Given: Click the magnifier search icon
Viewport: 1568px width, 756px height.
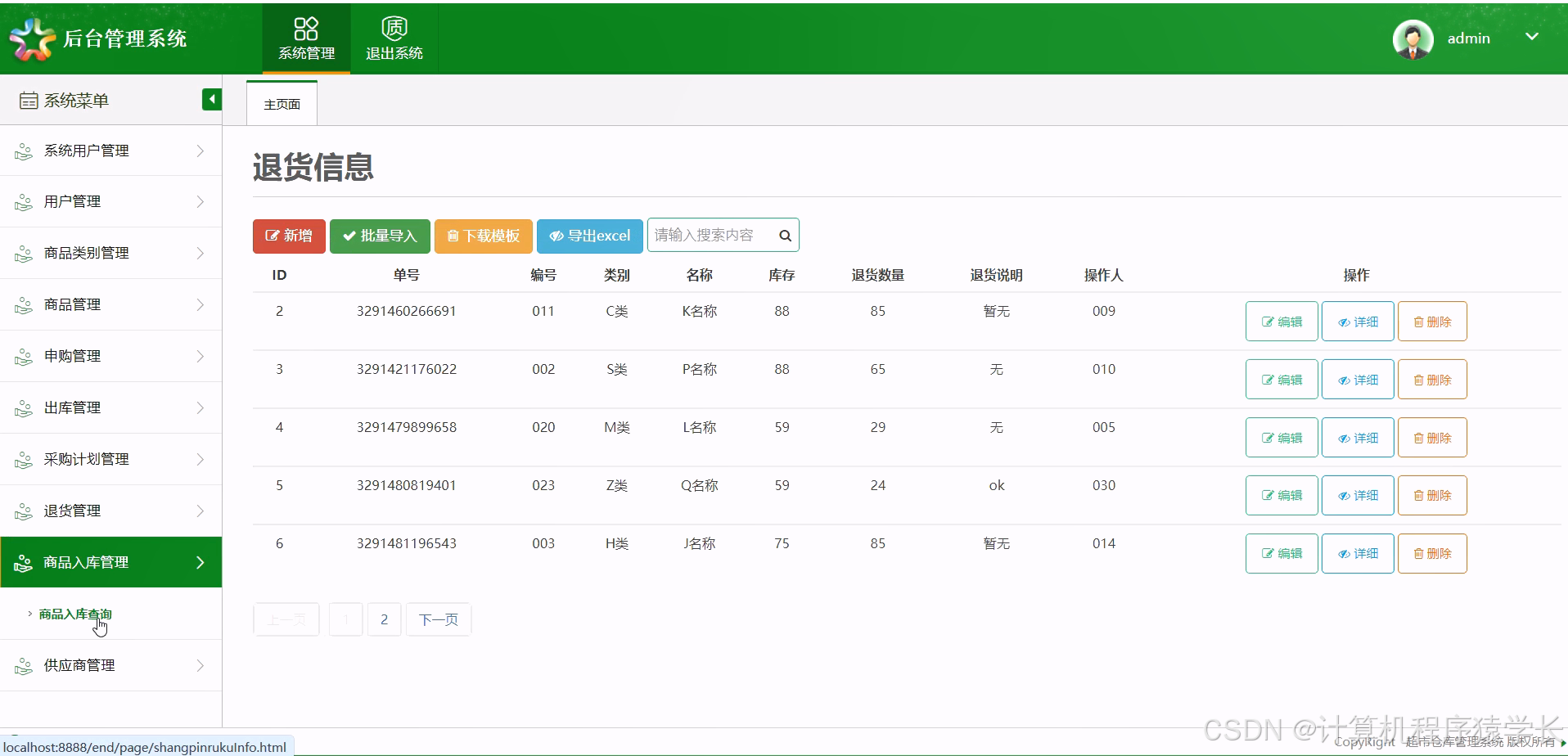Looking at the screenshot, I should pos(785,236).
